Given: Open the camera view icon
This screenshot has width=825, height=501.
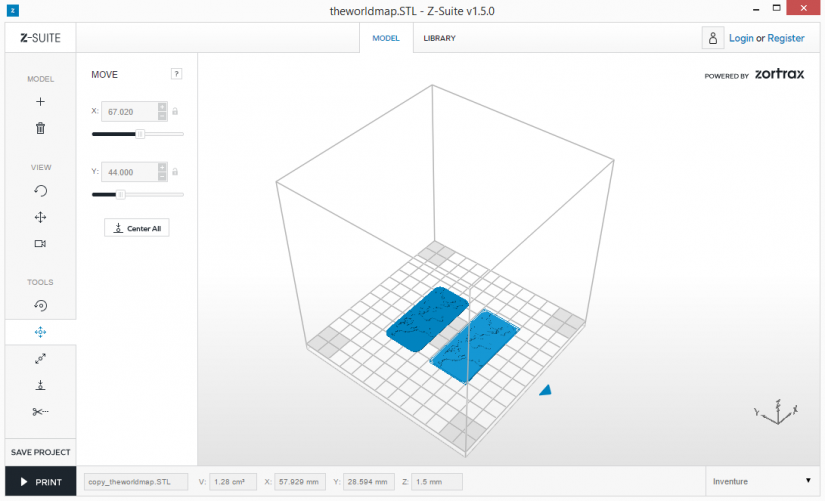Looking at the screenshot, I should (x=40, y=244).
